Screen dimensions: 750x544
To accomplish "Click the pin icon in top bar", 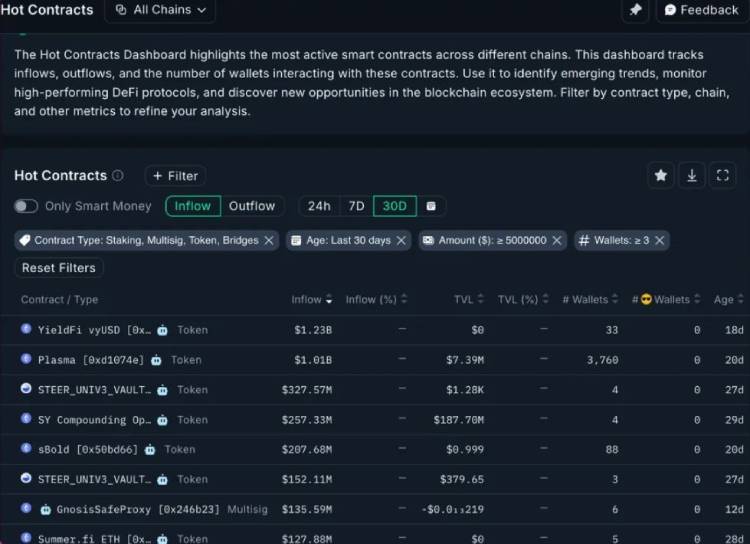I will (x=635, y=10).
